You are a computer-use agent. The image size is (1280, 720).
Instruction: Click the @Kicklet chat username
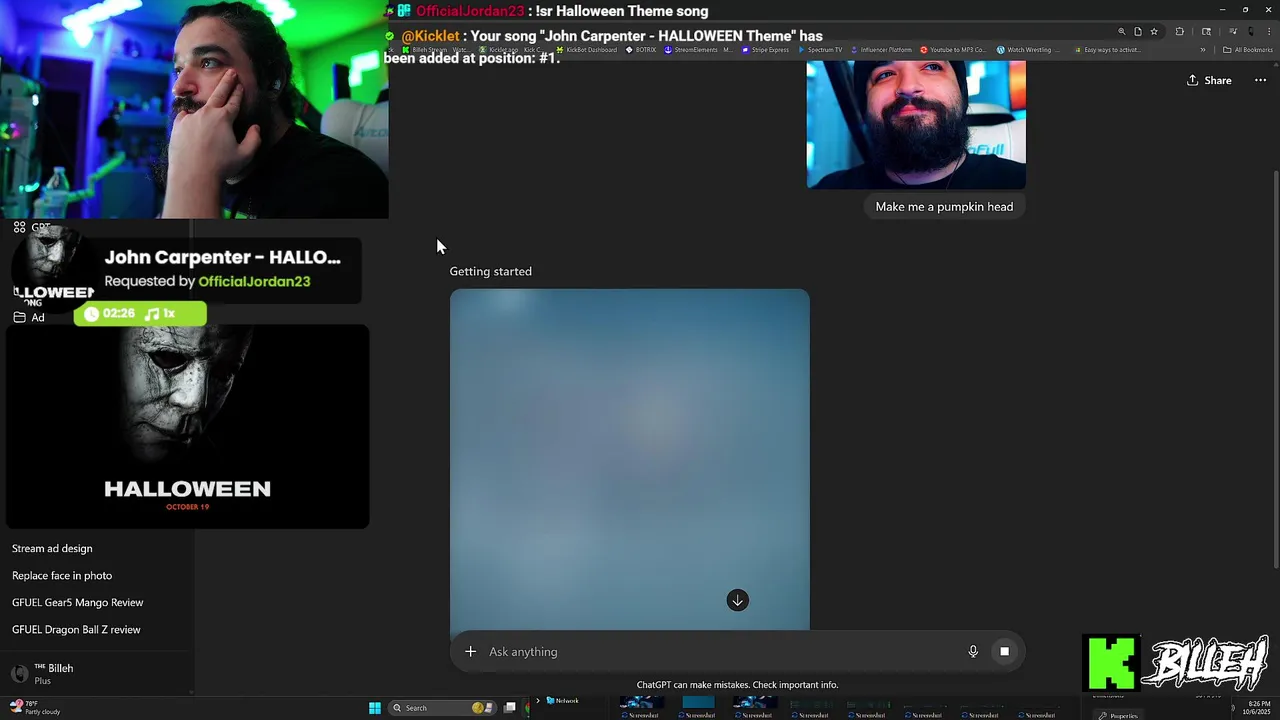click(430, 36)
